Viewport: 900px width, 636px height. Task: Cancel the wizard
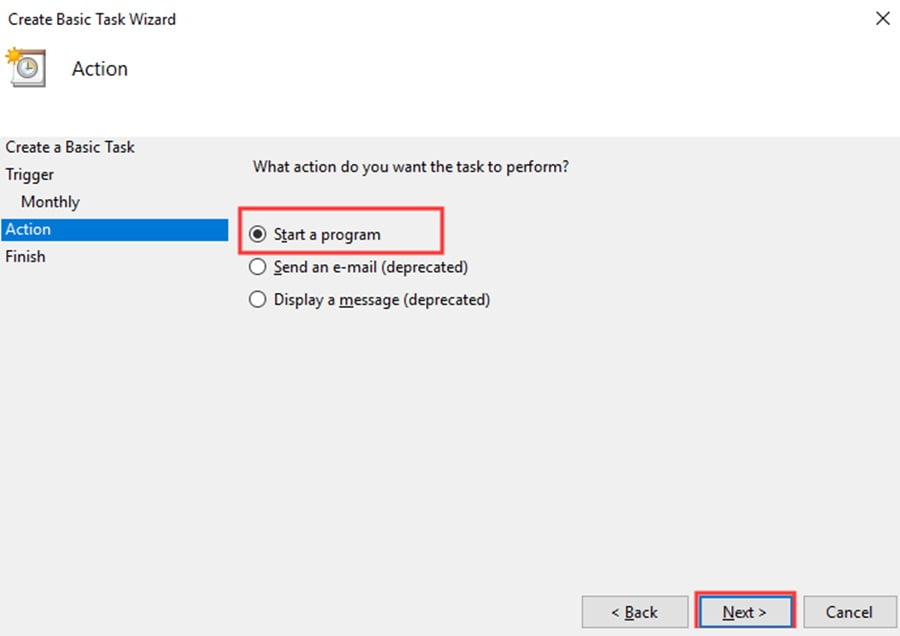[x=849, y=612]
